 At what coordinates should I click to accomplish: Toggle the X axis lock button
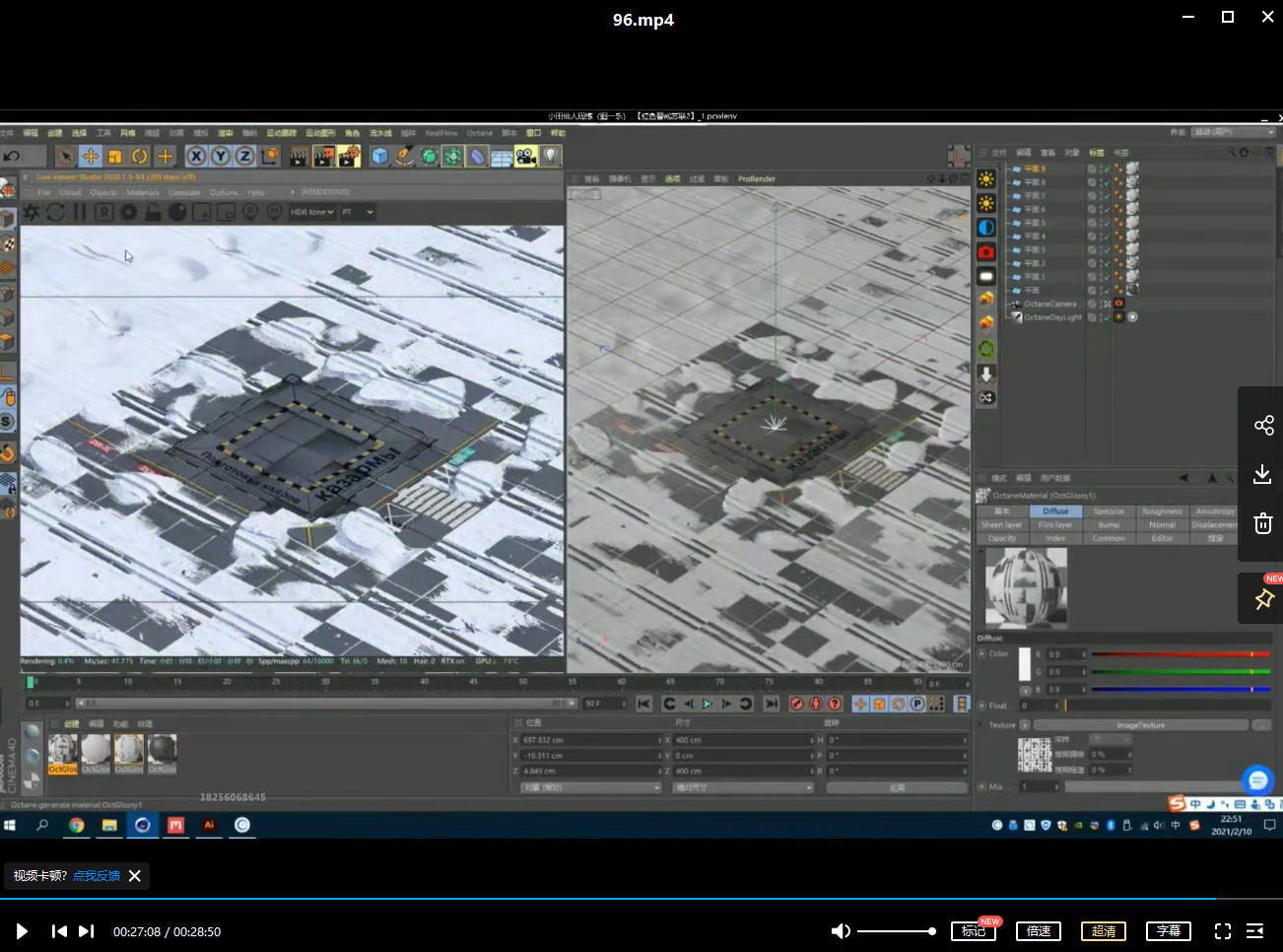pos(196,156)
